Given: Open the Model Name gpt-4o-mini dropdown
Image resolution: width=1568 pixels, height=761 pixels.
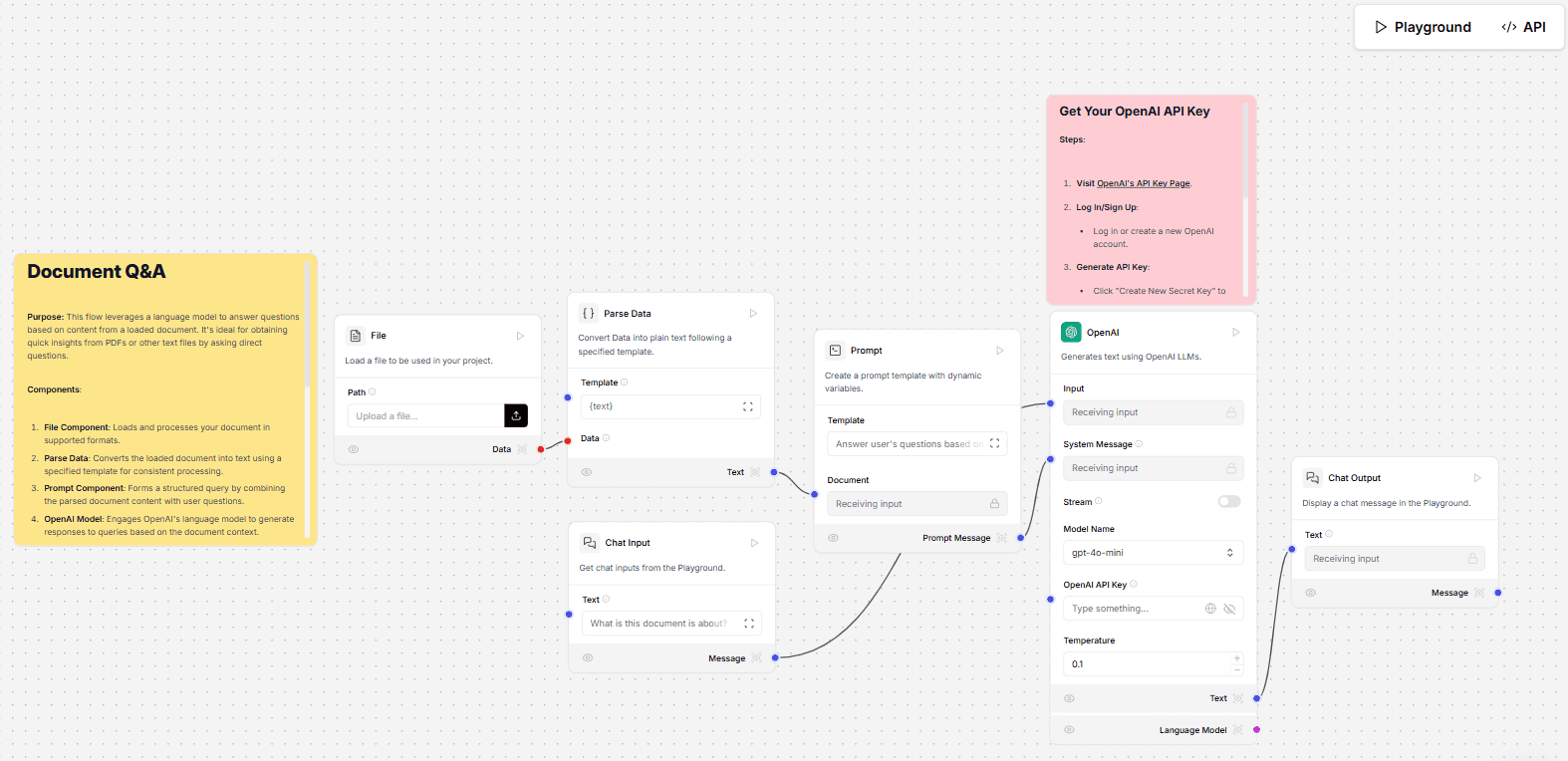Looking at the screenshot, I should click(1153, 553).
